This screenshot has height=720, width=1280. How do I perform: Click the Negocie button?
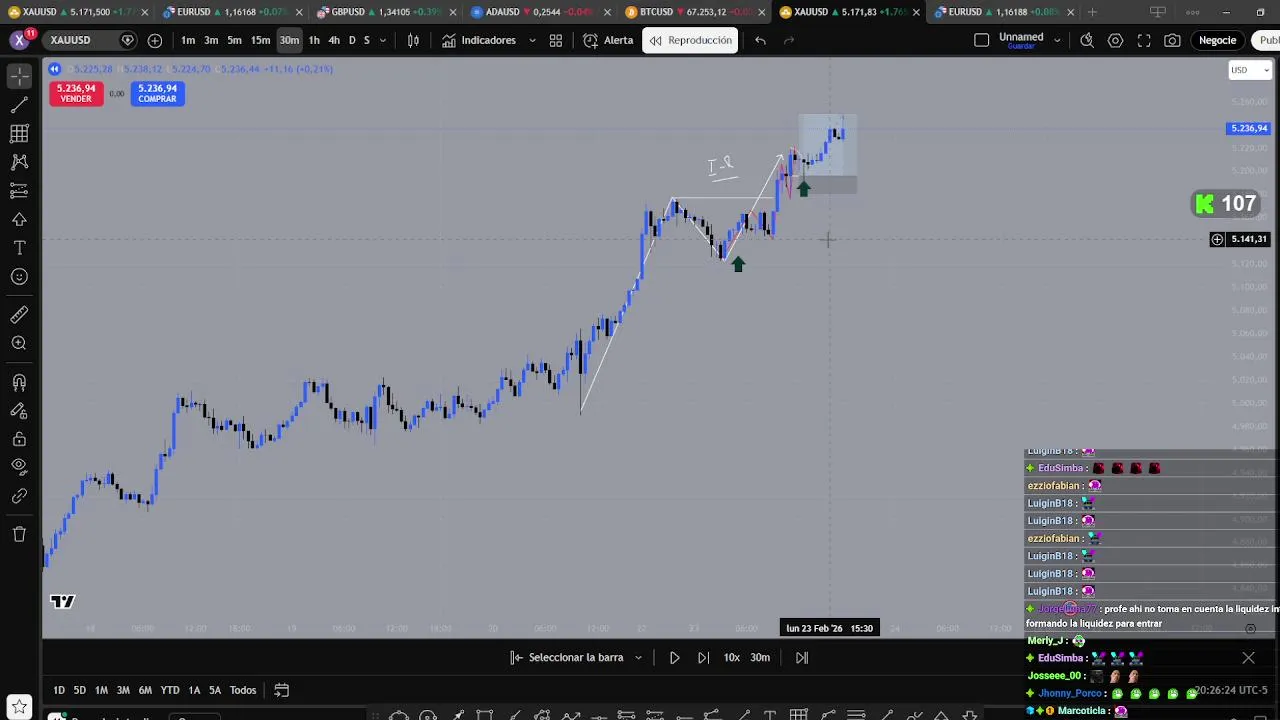(x=1217, y=40)
